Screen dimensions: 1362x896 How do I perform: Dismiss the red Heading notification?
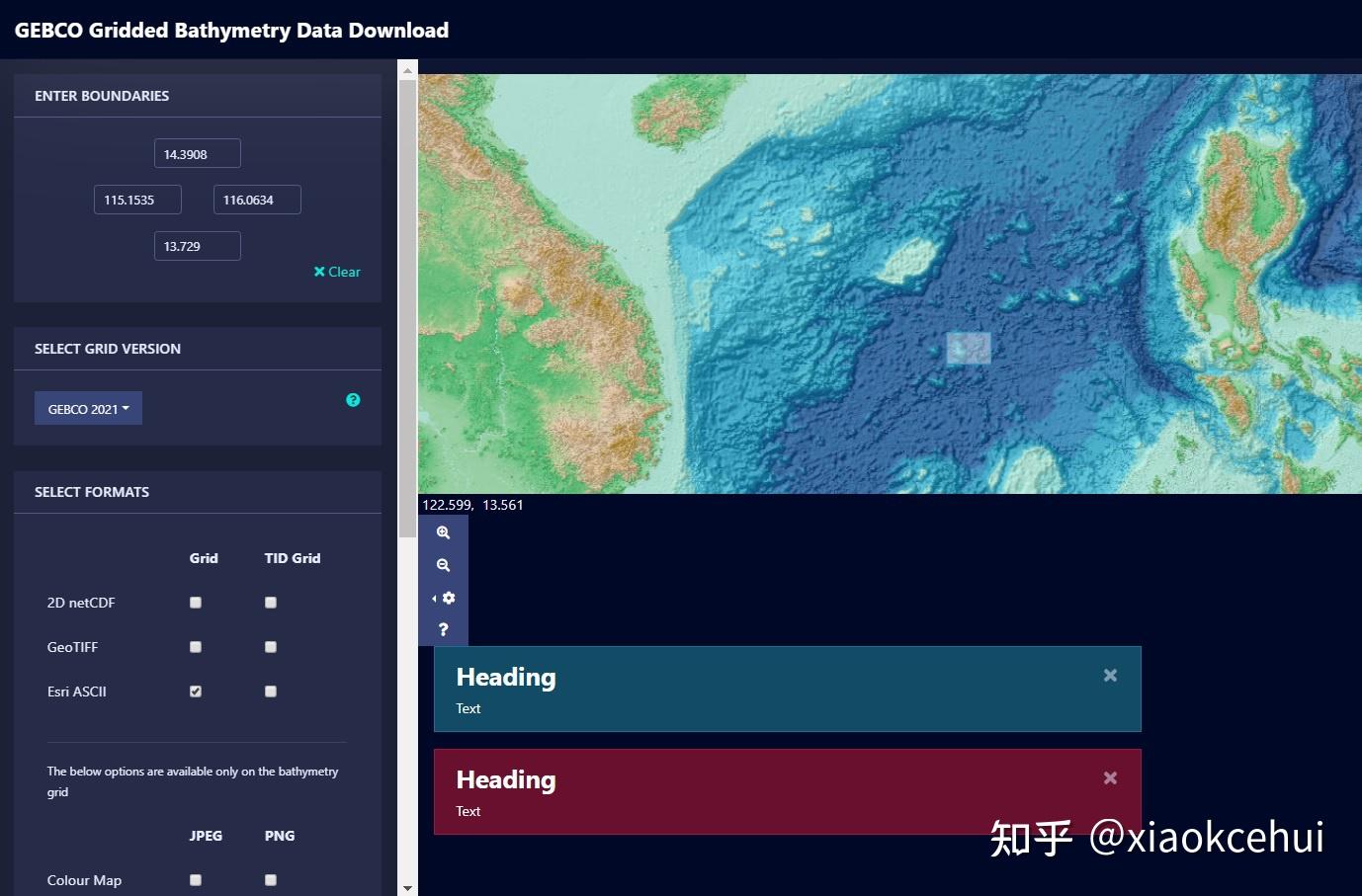point(1109,777)
